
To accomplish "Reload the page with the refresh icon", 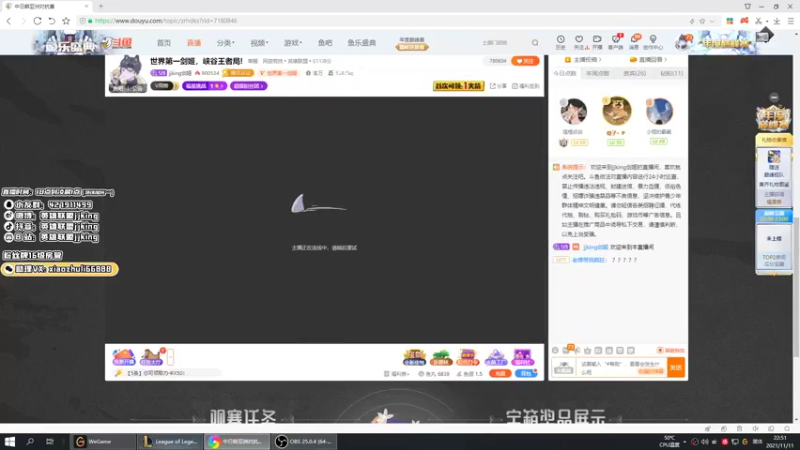I will (x=37, y=21).
